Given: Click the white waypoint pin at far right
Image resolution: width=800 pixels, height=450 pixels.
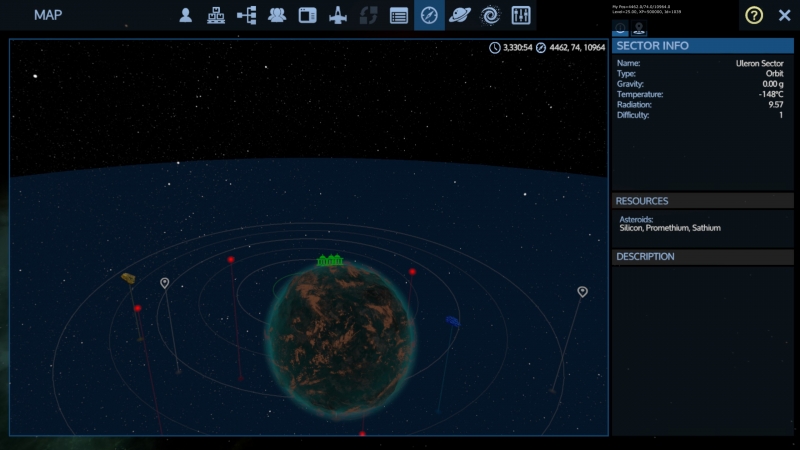Looking at the screenshot, I should click(582, 291).
